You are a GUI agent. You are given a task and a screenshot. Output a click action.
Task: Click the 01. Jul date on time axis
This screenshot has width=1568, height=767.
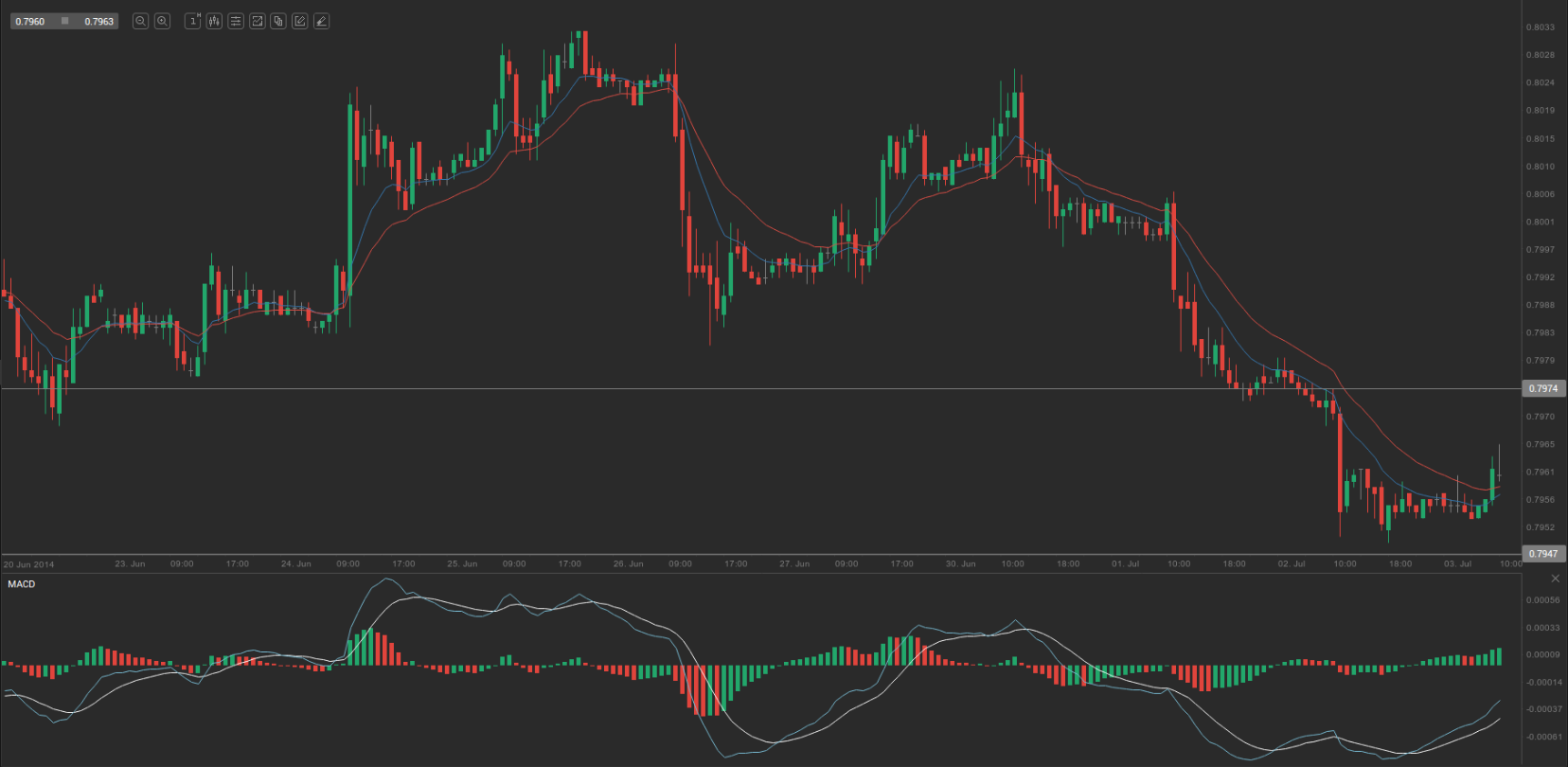pyautogui.click(x=1126, y=564)
